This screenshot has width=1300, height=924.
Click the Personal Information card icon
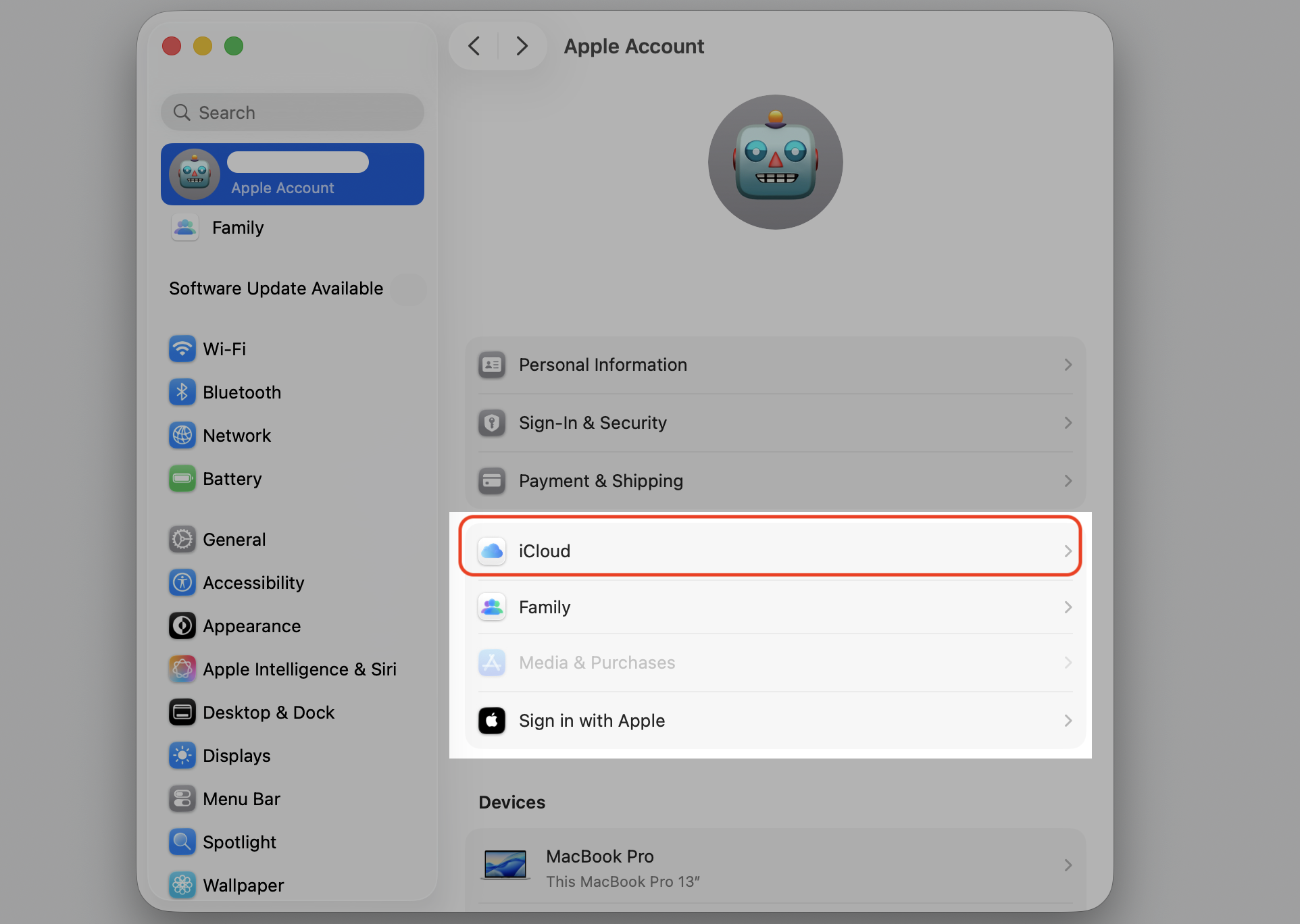tap(492, 365)
